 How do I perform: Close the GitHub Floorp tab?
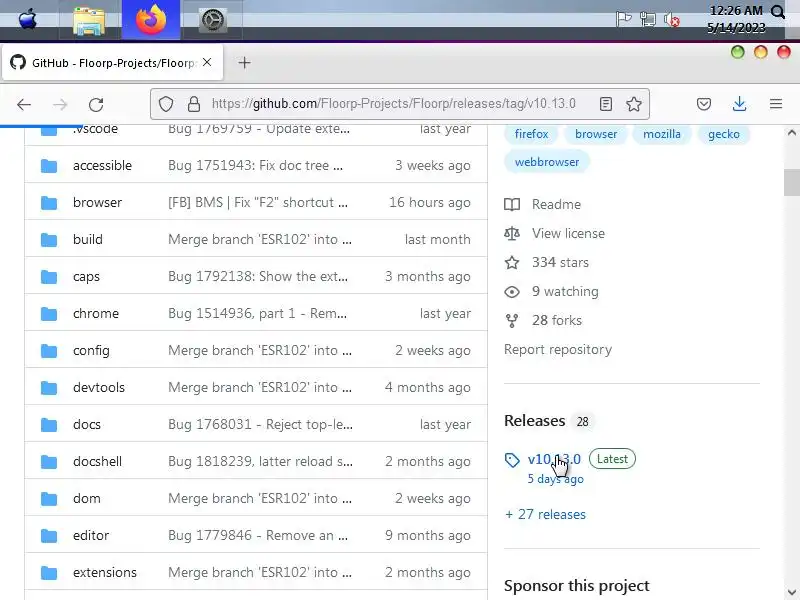tap(207, 62)
